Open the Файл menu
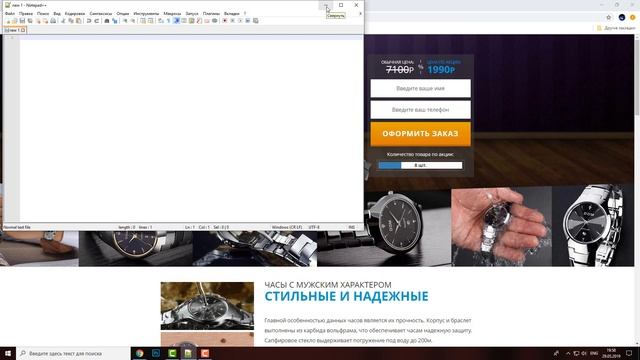Image resolution: width=640 pixels, height=360 pixels. [x=10, y=13]
